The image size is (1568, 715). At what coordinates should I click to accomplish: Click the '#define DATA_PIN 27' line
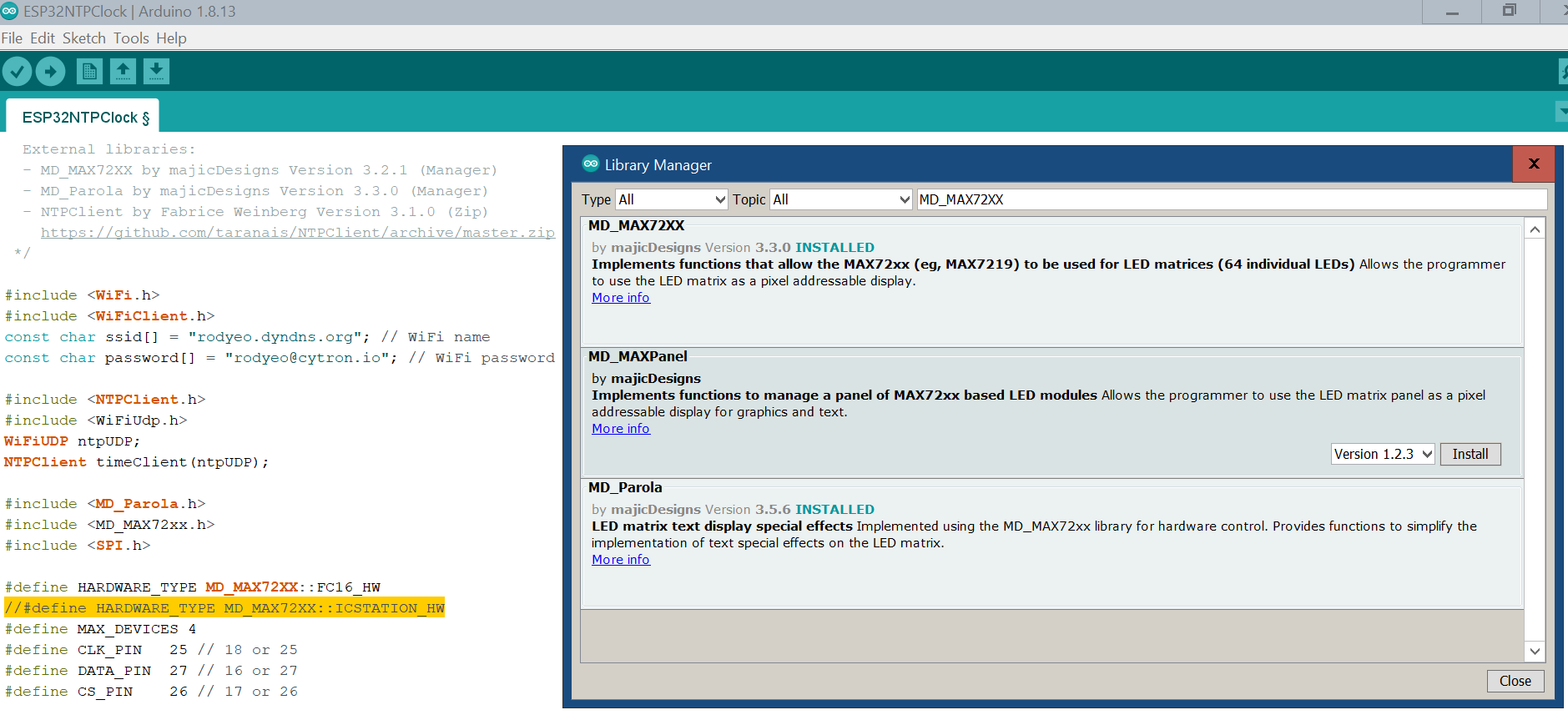151,671
